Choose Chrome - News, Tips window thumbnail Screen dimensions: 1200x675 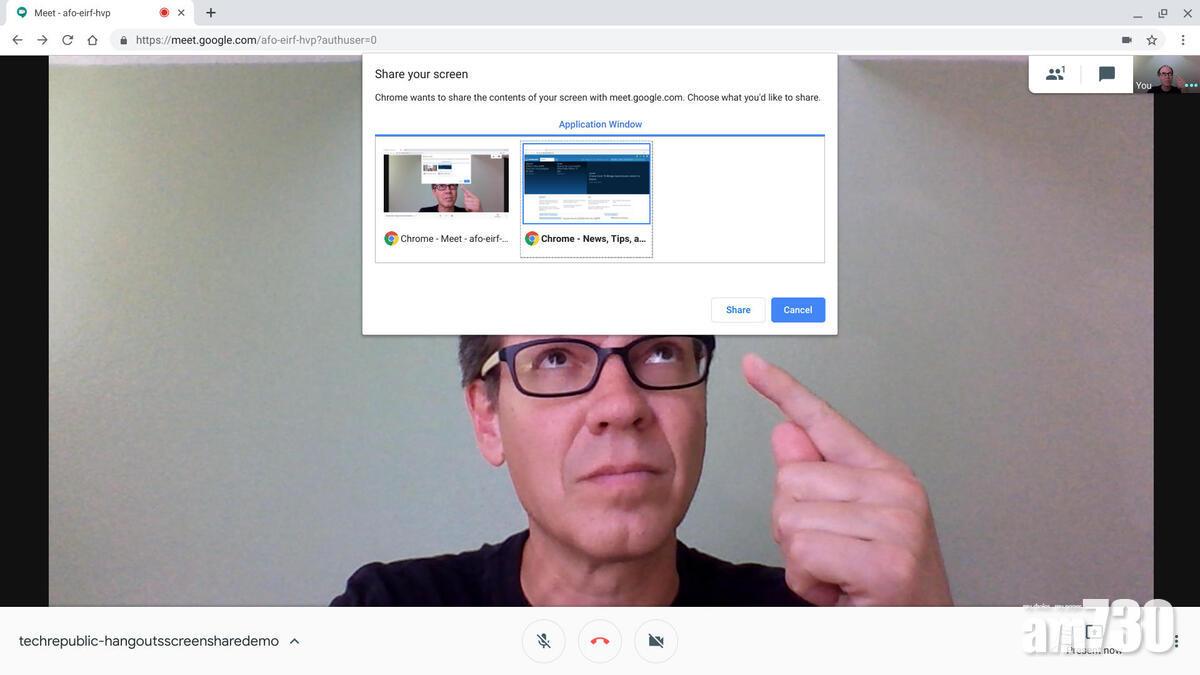point(587,184)
